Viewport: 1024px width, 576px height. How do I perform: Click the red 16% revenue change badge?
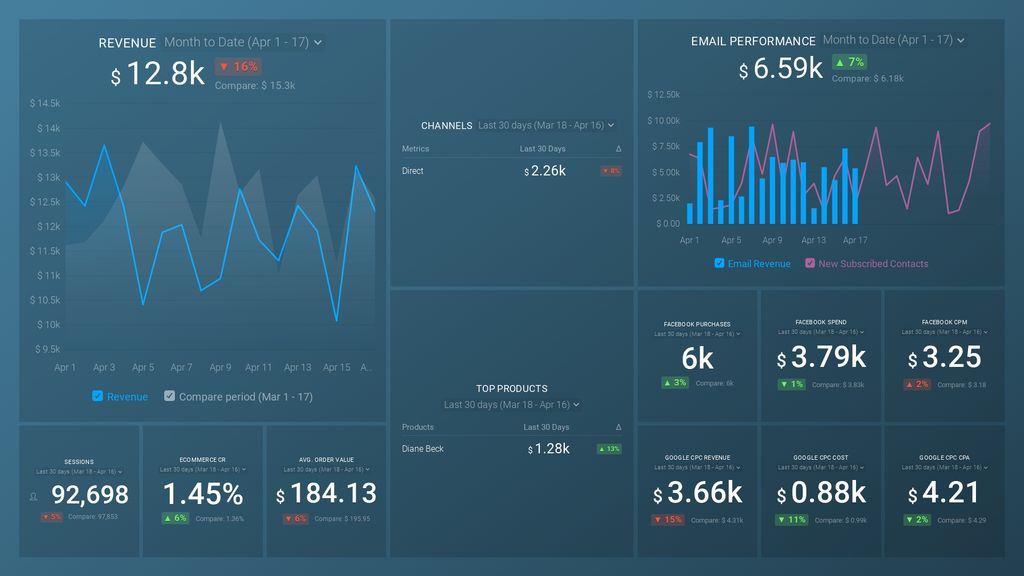(239, 66)
